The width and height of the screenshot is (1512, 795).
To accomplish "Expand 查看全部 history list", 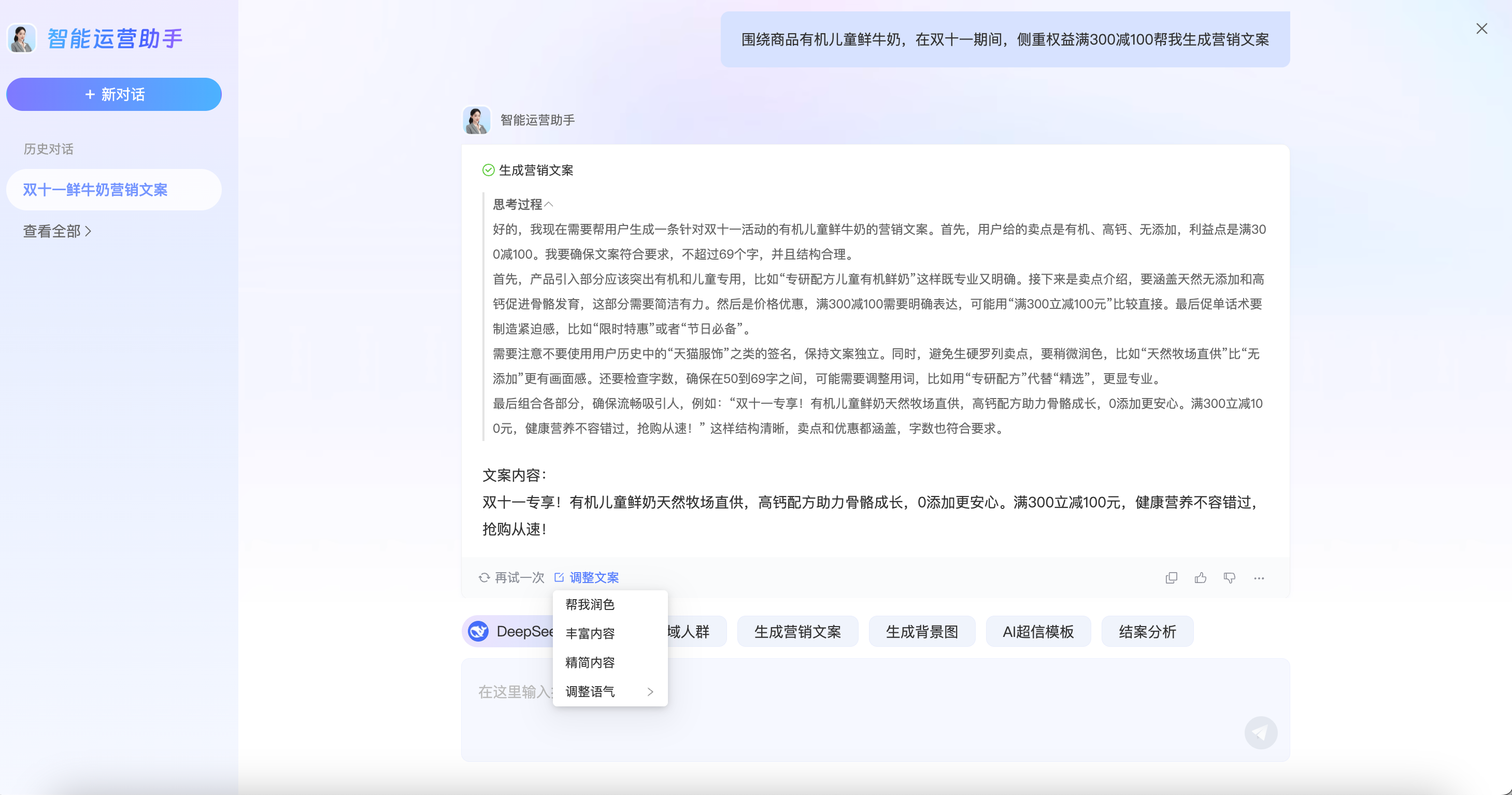I will [57, 231].
